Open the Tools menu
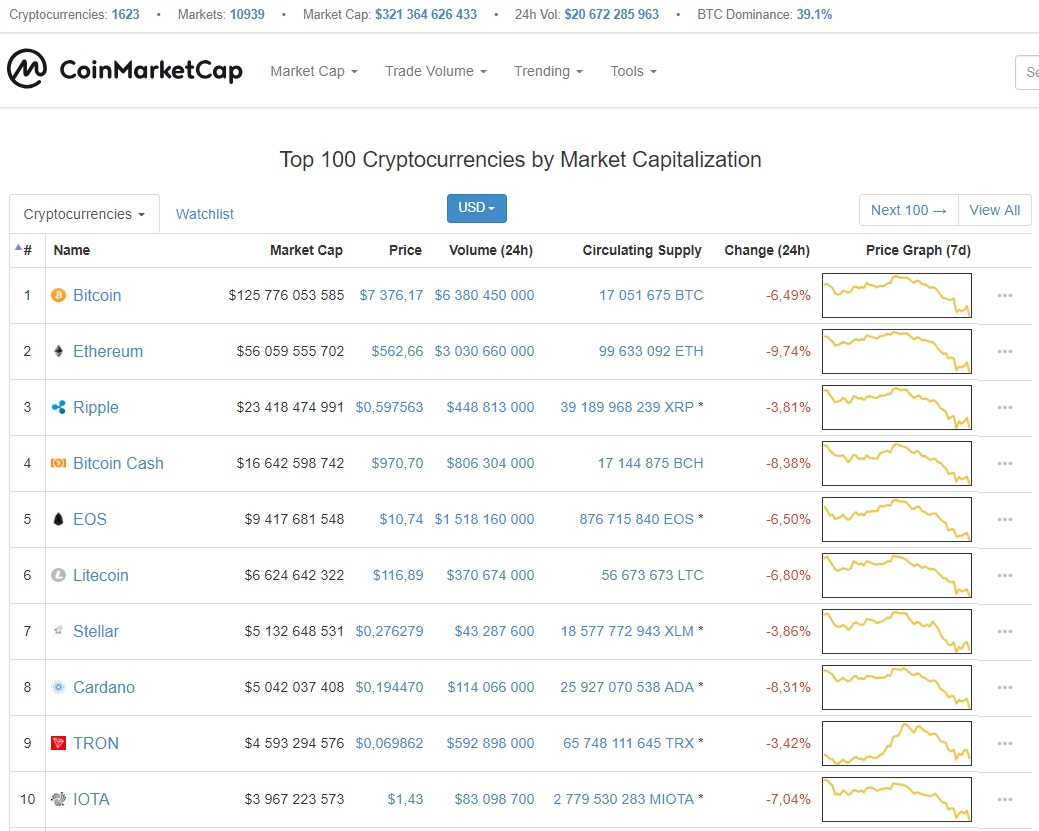Screen dimensions: 1039x831 (x=633, y=71)
